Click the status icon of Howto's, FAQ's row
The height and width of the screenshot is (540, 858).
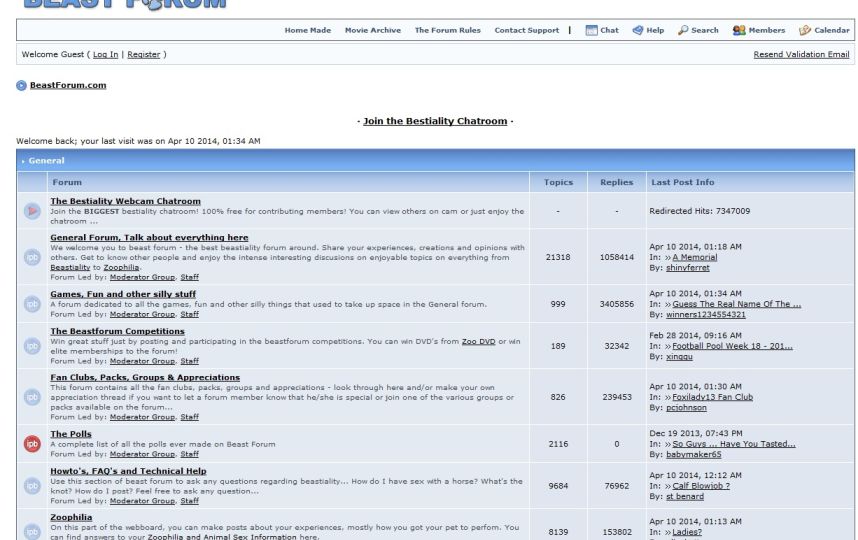point(32,486)
